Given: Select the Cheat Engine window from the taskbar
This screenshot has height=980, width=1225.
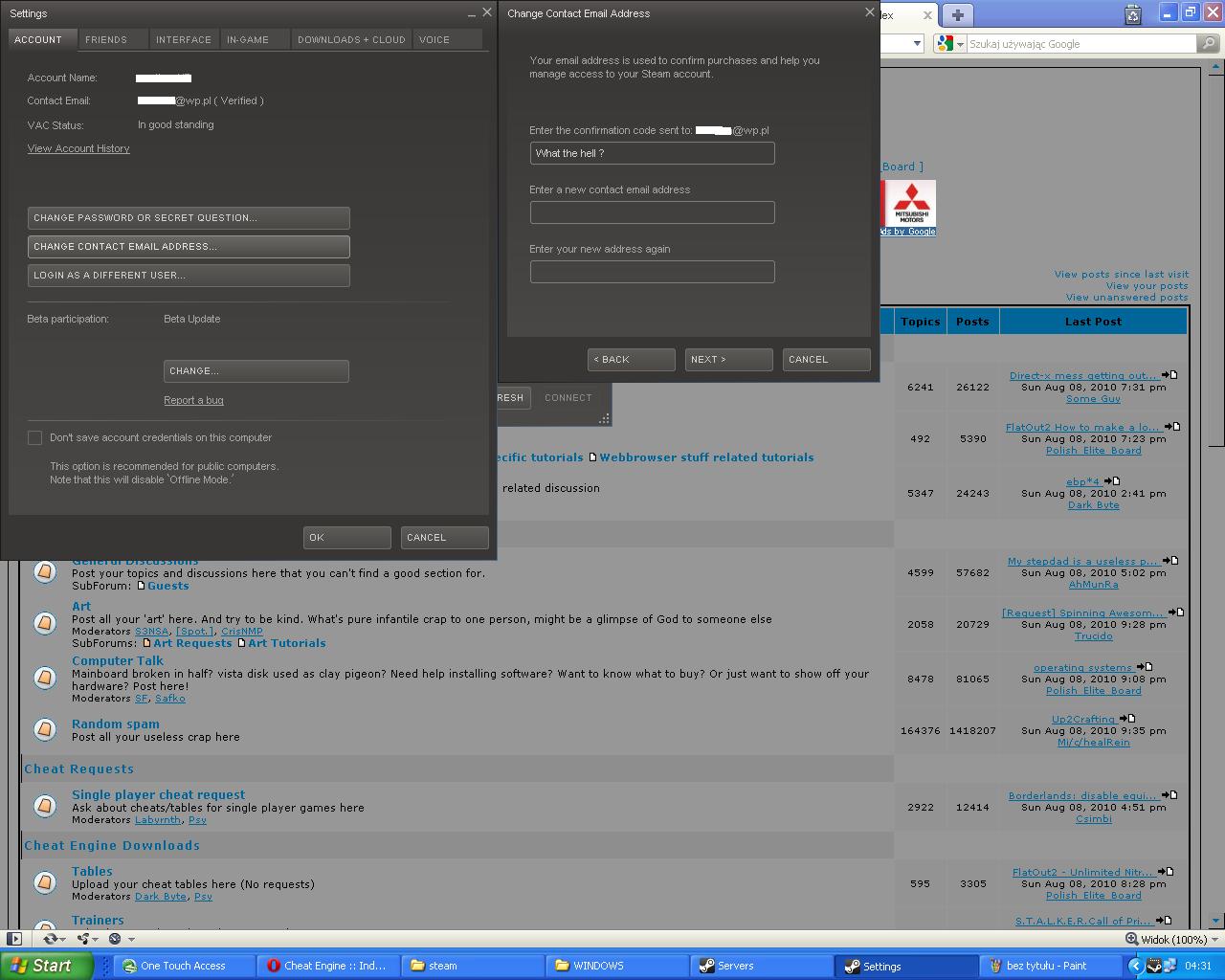Looking at the screenshot, I should coord(328,966).
